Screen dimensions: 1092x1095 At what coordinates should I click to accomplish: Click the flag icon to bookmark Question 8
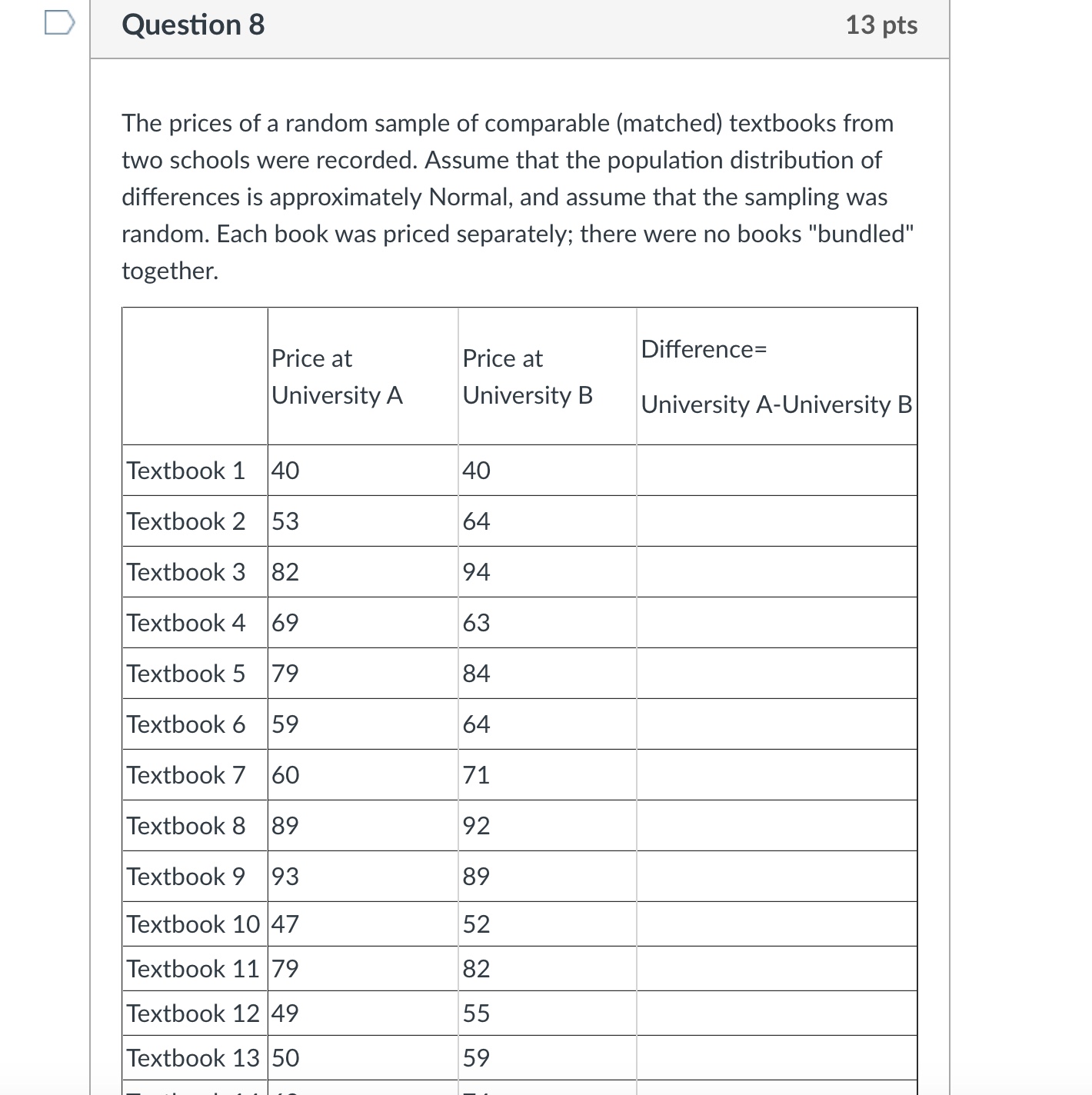(58, 23)
